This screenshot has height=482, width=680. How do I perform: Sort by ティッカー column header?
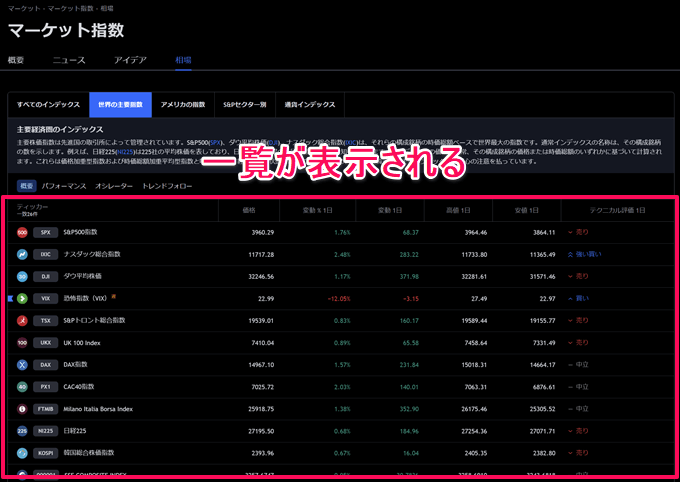pos(33,207)
